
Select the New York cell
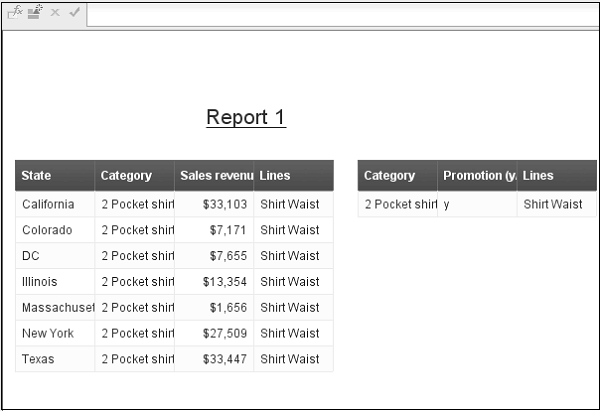pos(55,333)
